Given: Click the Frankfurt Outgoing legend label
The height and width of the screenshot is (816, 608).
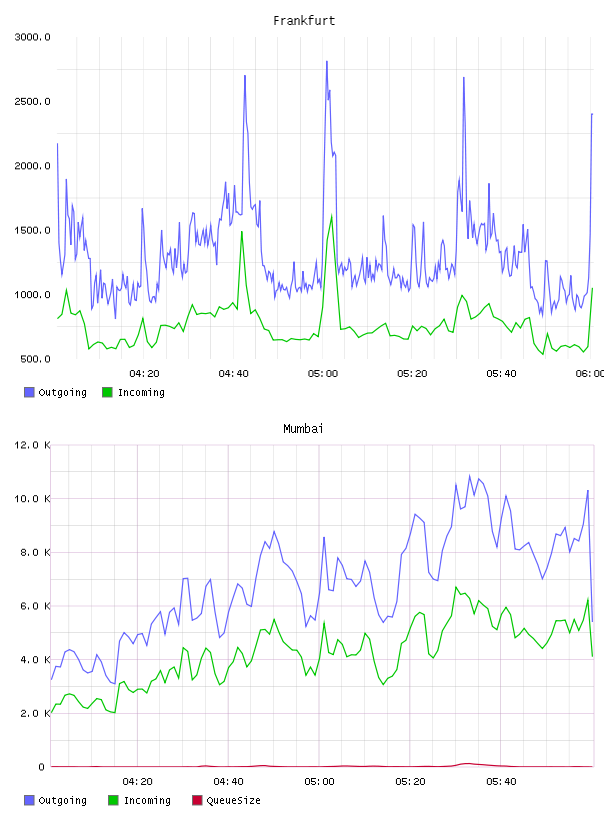Looking at the screenshot, I should click(62, 392).
